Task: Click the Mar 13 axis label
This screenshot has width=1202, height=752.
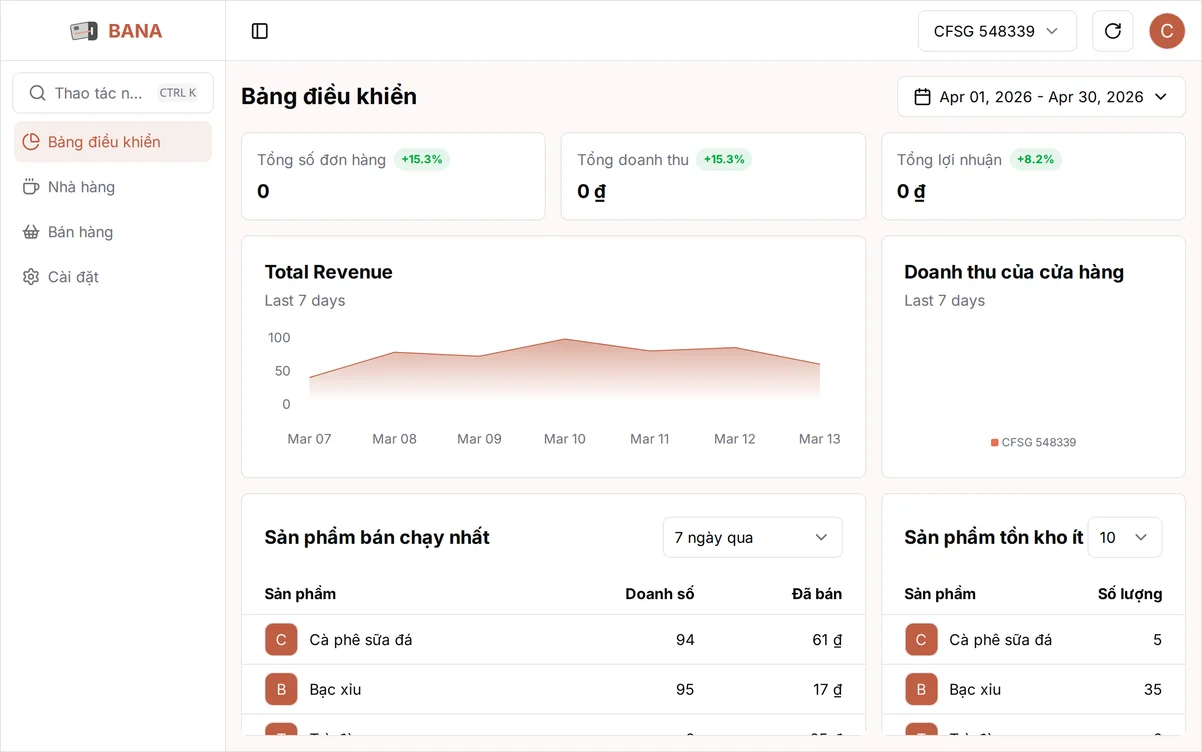Action: (820, 439)
